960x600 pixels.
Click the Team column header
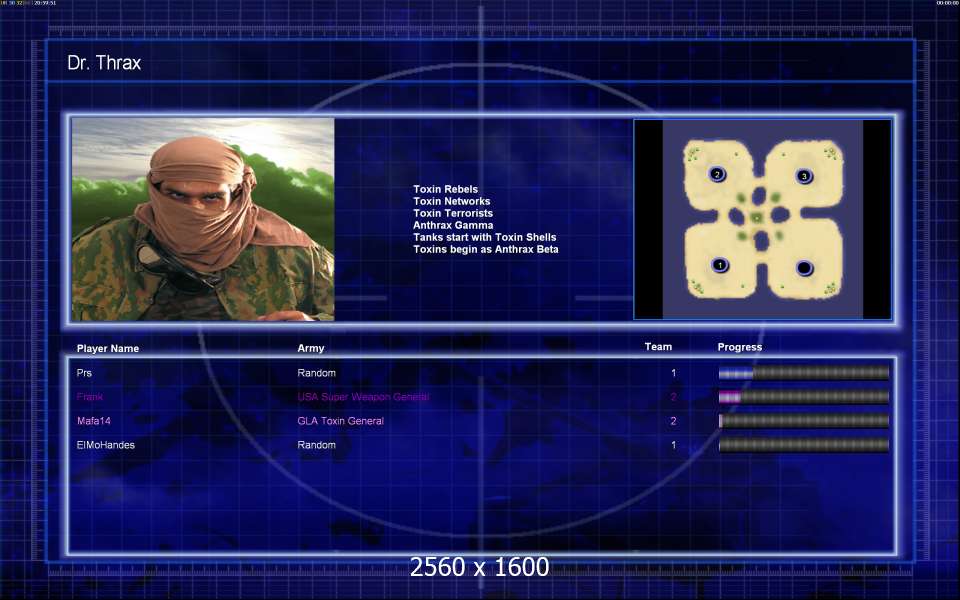pyautogui.click(x=658, y=347)
